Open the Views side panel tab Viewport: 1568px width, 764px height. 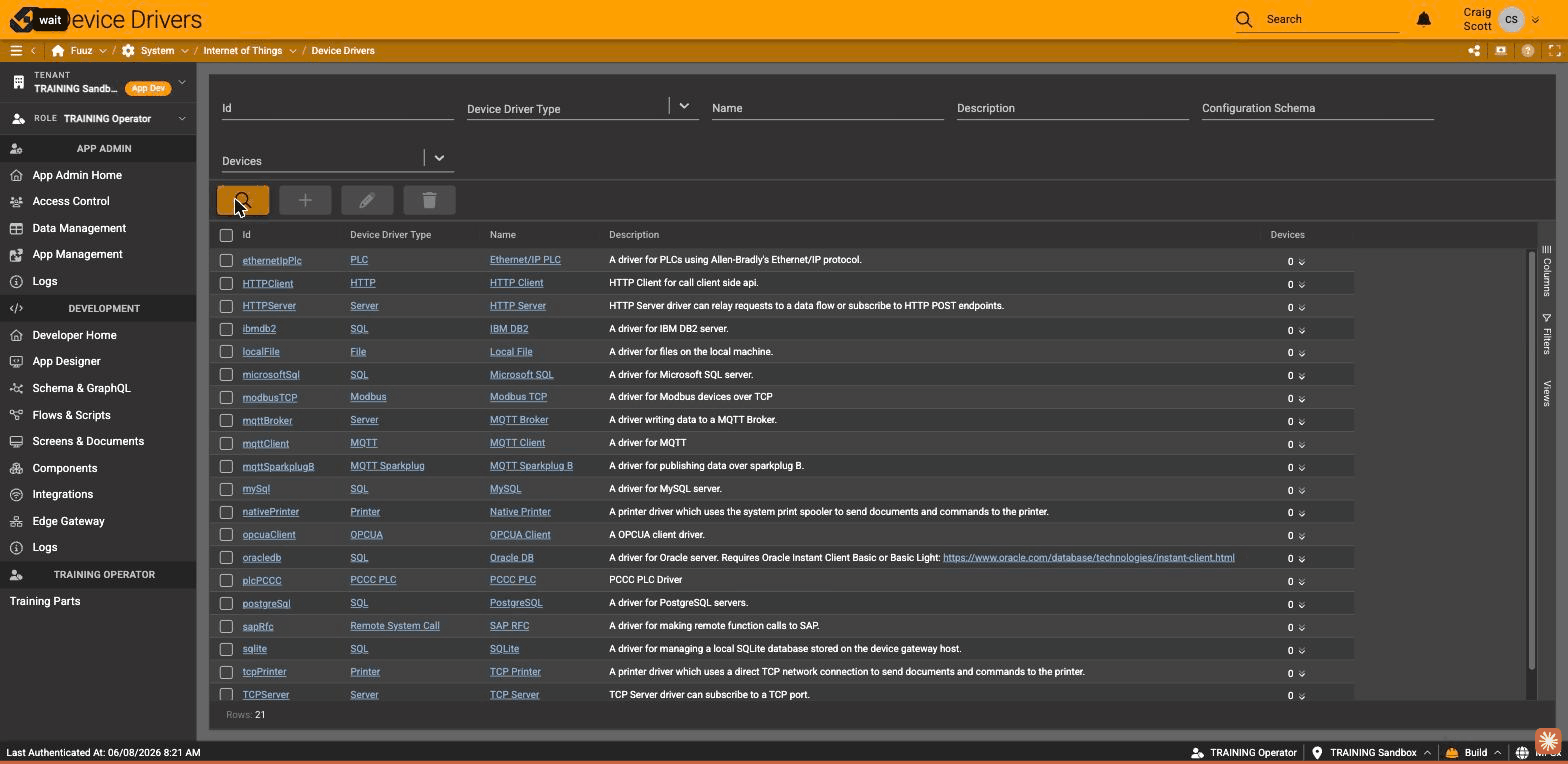pyautogui.click(x=1546, y=393)
